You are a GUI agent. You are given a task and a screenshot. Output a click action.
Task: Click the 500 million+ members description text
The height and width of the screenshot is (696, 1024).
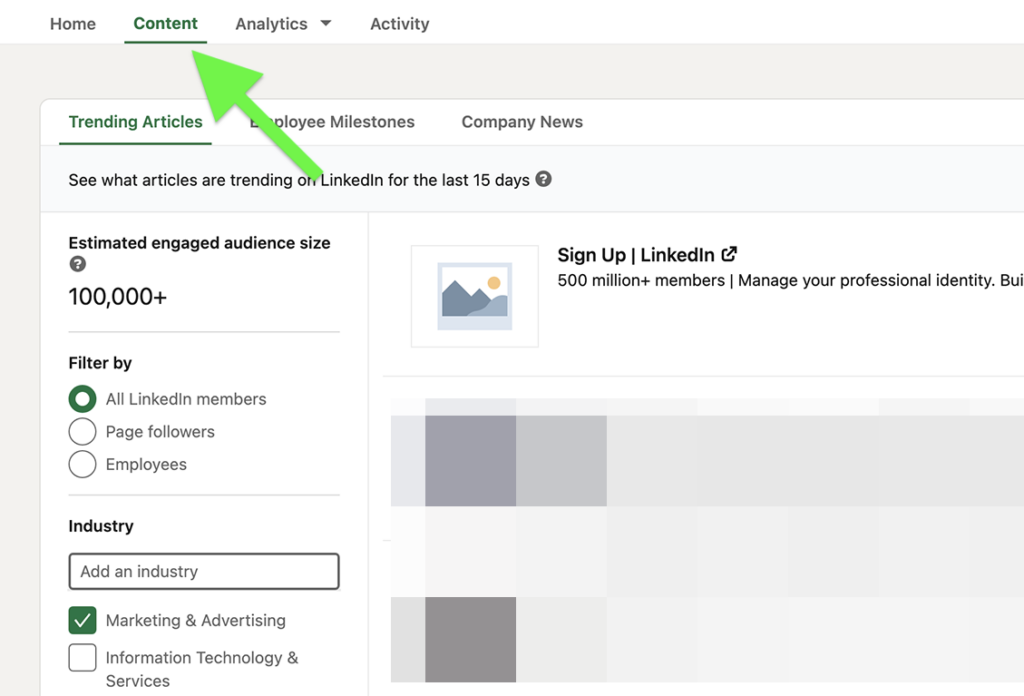coord(790,281)
